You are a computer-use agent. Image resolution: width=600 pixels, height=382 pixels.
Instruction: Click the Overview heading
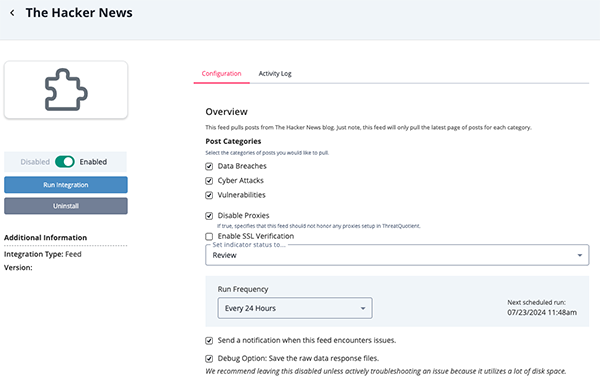(227, 112)
